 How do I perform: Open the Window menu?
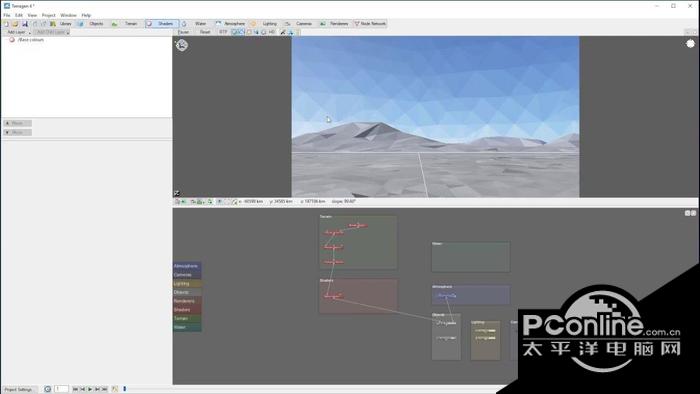coord(68,15)
